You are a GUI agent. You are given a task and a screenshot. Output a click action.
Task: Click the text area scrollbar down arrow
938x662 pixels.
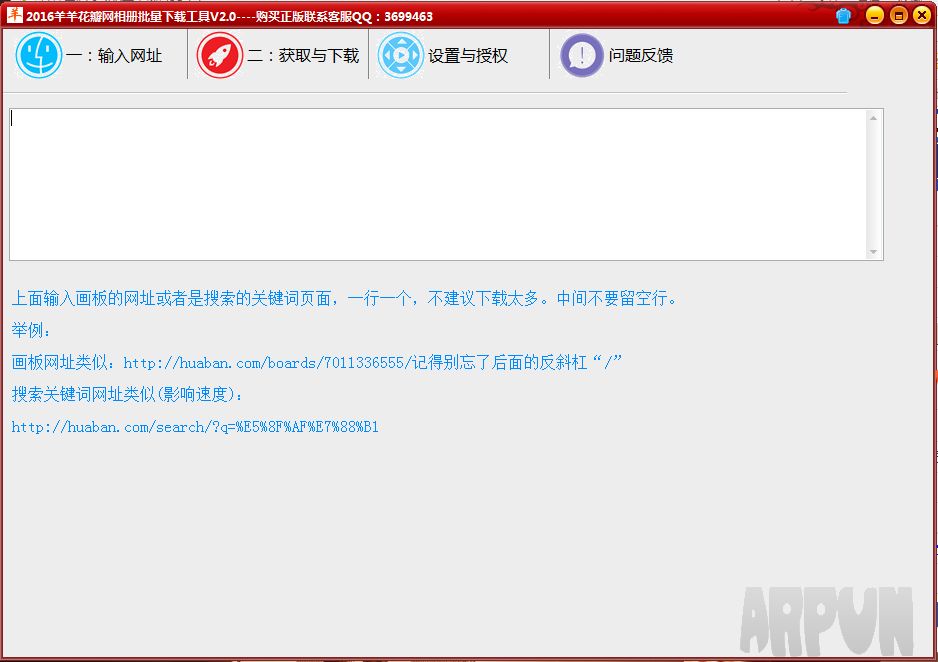(873, 252)
